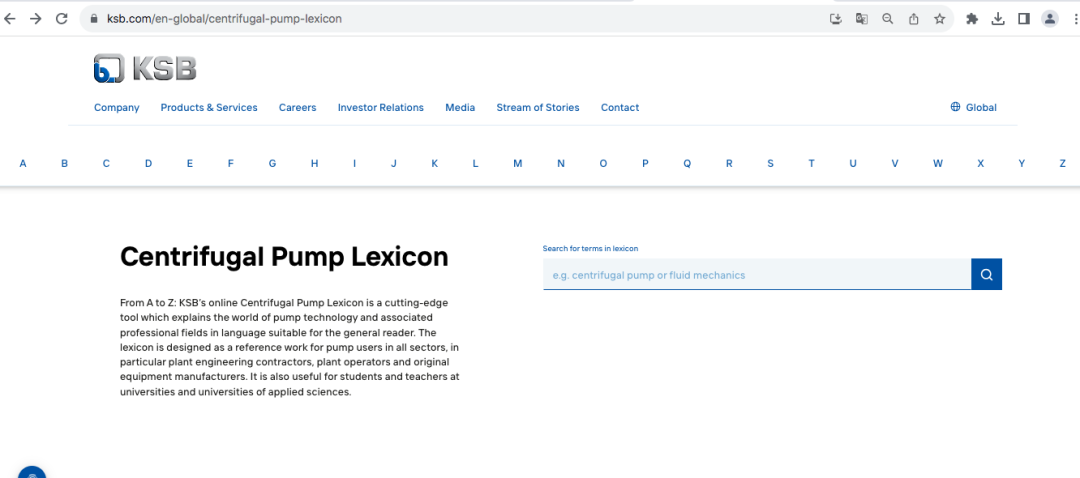Image resolution: width=1080 pixels, height=478 pixels.
Task: Open the translate page icon
Action: point(862,19)
